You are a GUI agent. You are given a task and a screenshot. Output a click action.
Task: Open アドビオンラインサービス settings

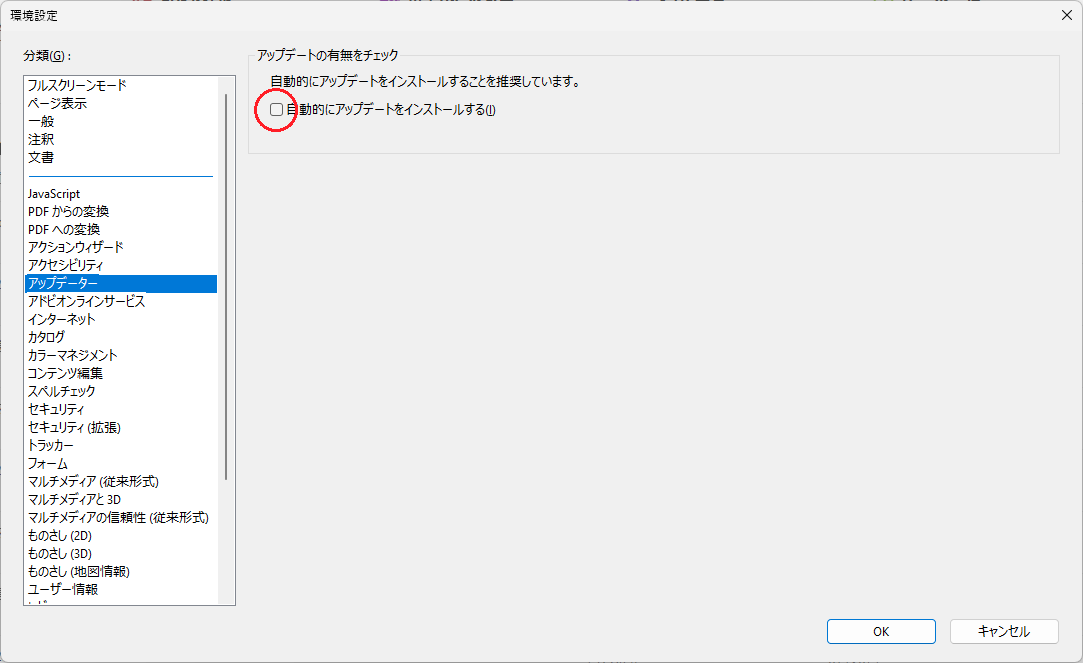[x=121, y=301]
